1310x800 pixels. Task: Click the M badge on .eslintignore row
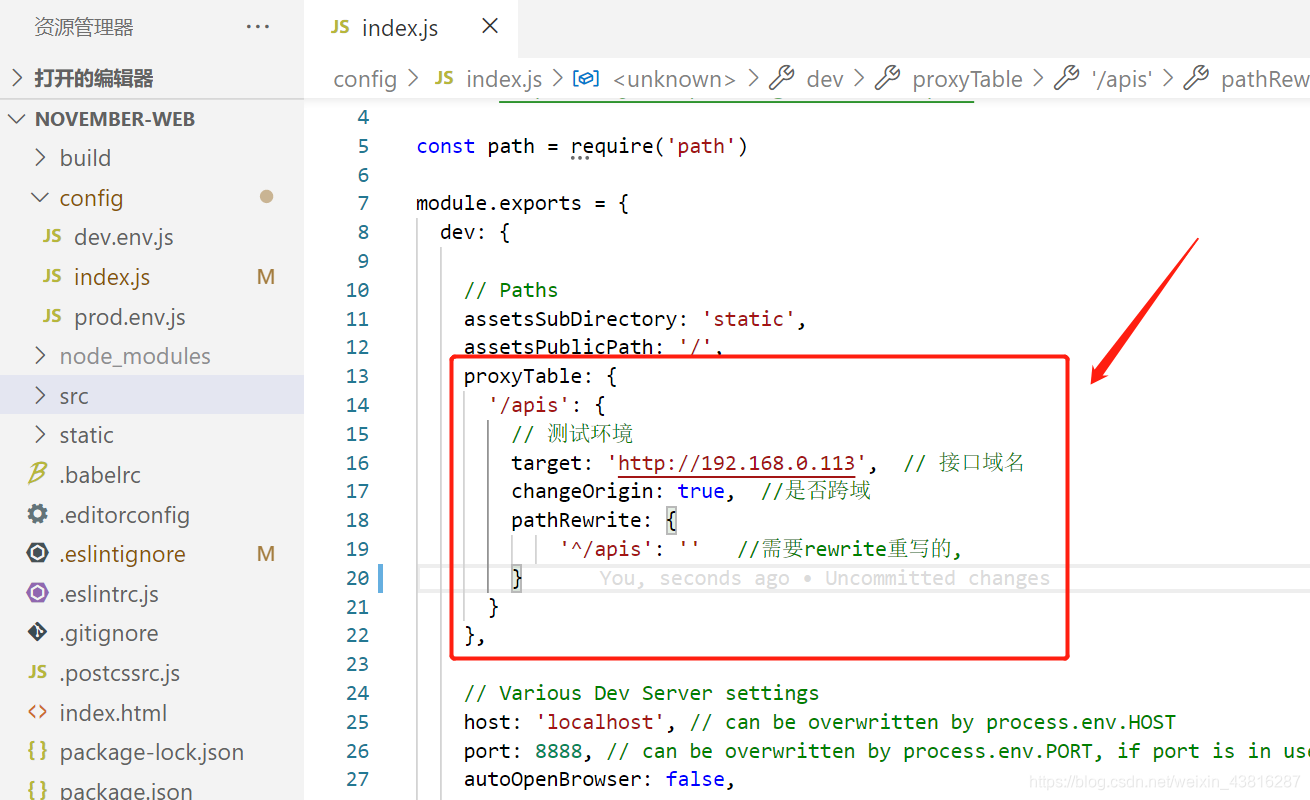click(266, 554)
